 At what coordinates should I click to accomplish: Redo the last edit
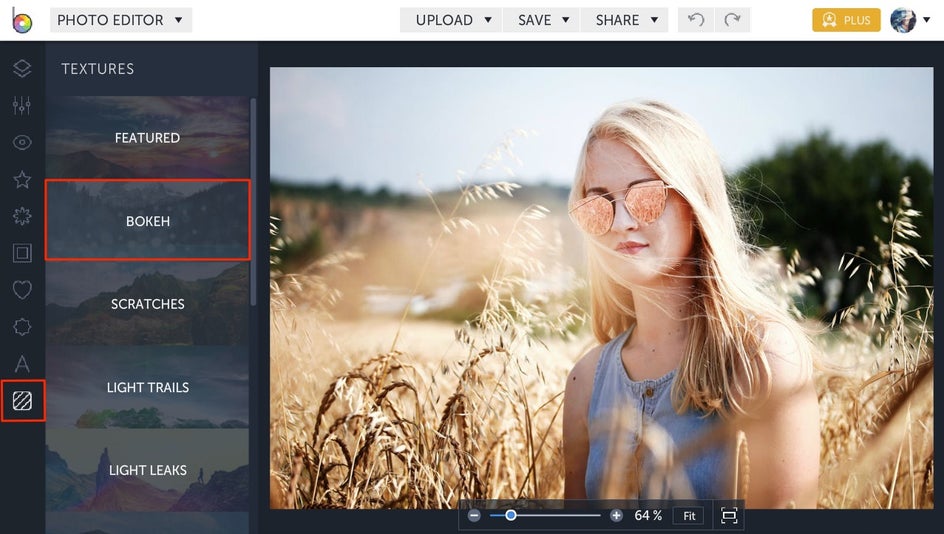click(732, 20)
